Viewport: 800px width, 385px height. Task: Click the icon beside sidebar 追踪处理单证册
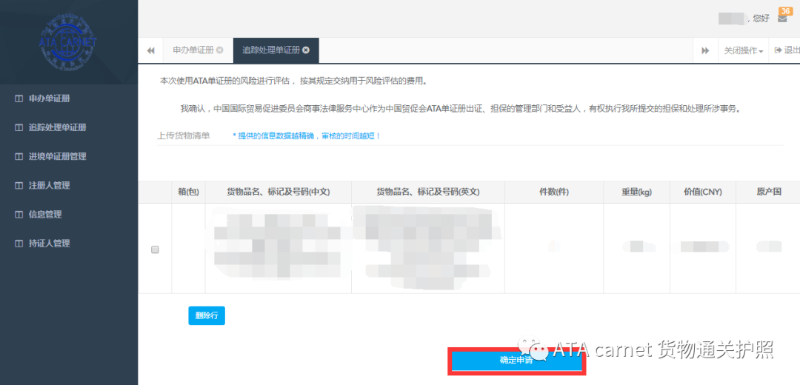point(19,127)
